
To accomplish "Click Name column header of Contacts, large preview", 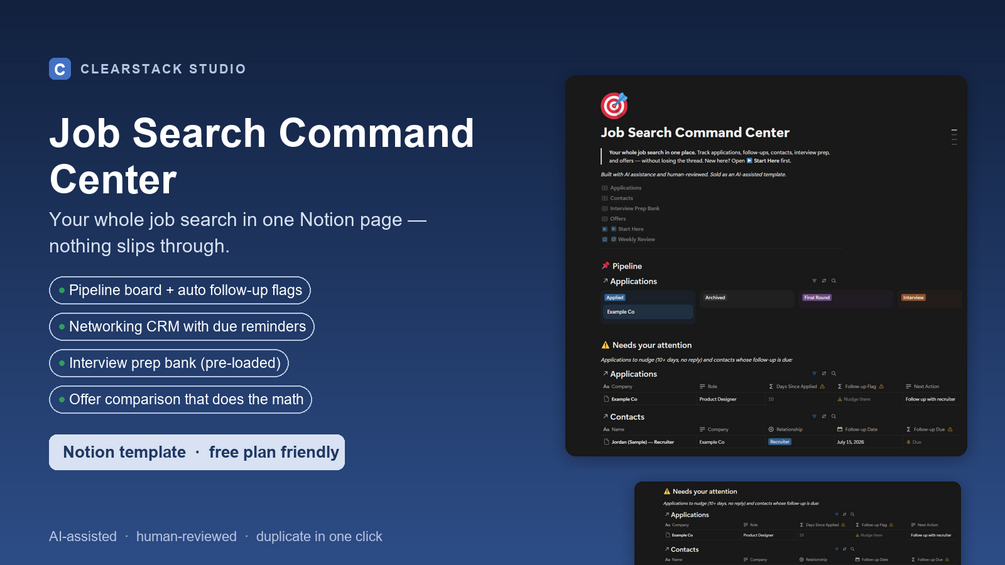I will 613,429.
